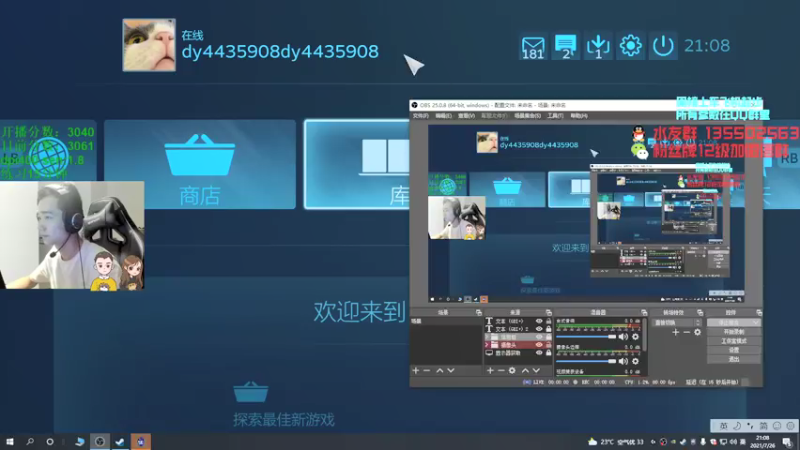Move scene up with arrow icon
Viewport: 800px width, 450px height.
[x=439, y=370]
